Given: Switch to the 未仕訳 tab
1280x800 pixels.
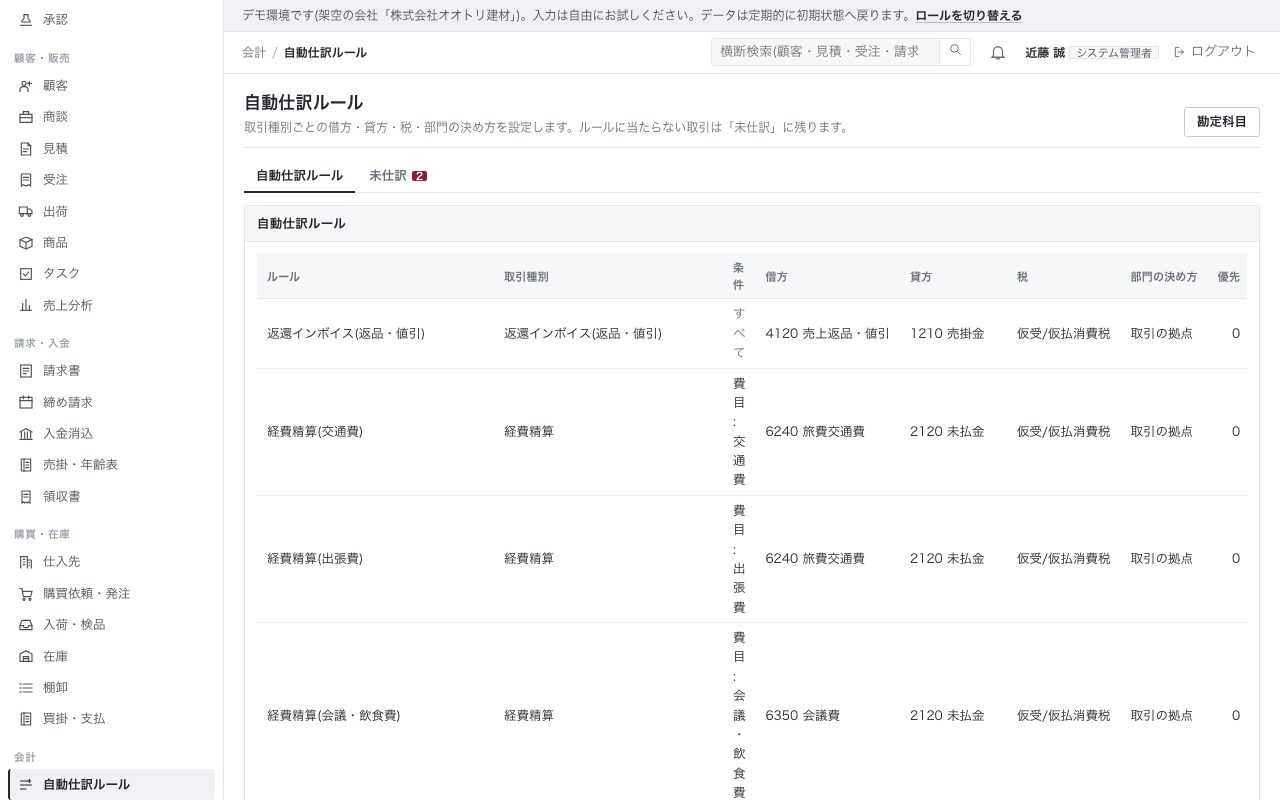Looking at the screenshot, I should pyautogui.click(x=398, y=176).
